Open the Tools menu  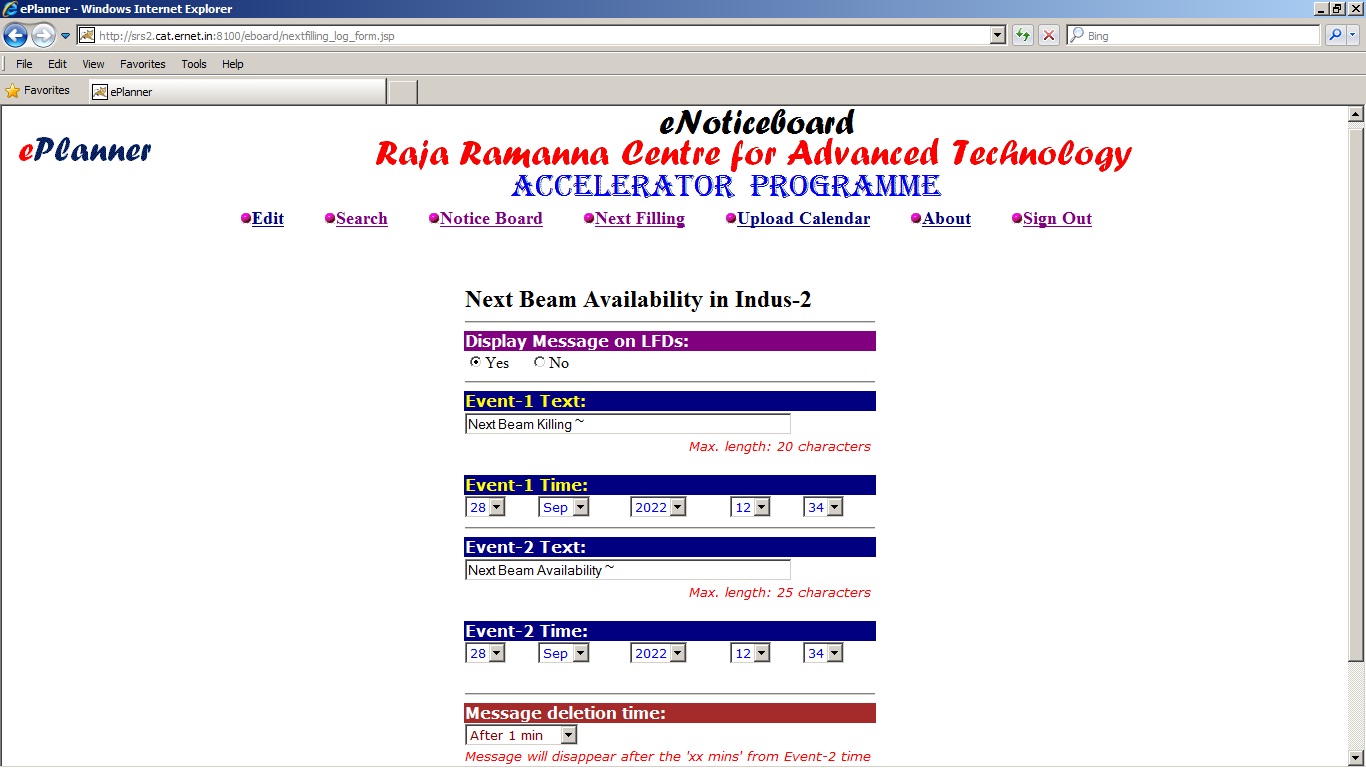(x=194, y=64)
